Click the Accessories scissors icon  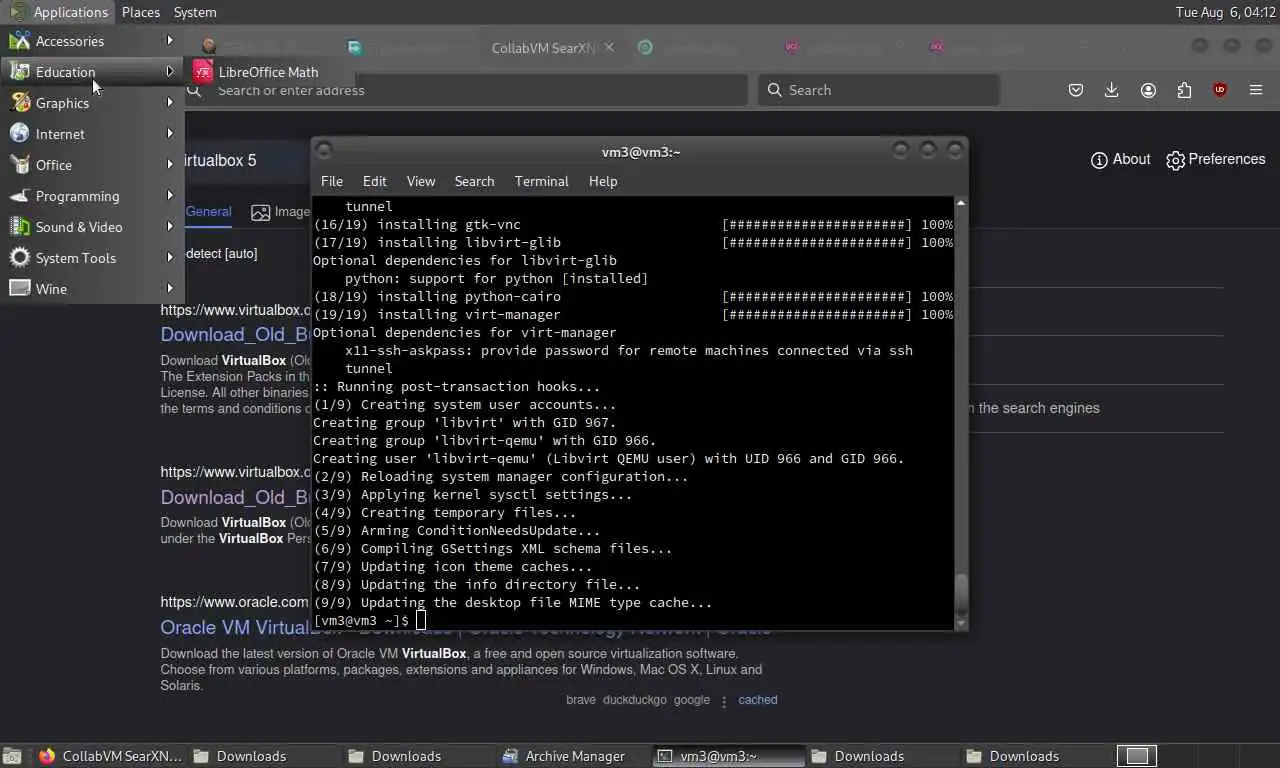20,41
